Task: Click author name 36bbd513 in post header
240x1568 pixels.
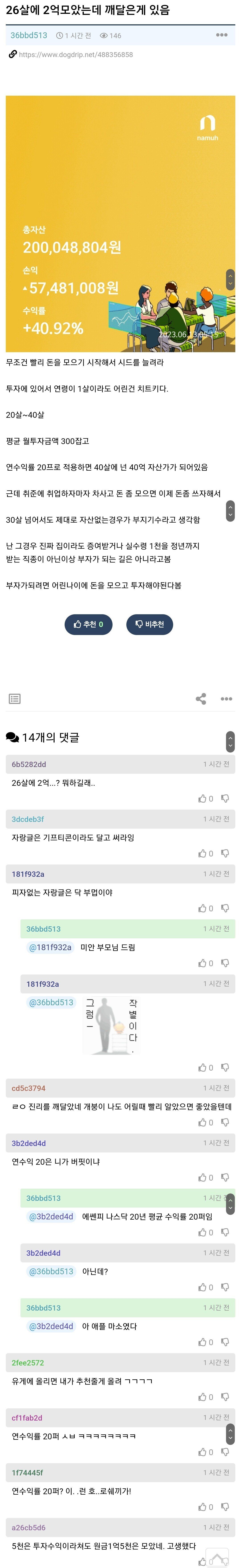Action: (x=29, y=35)
